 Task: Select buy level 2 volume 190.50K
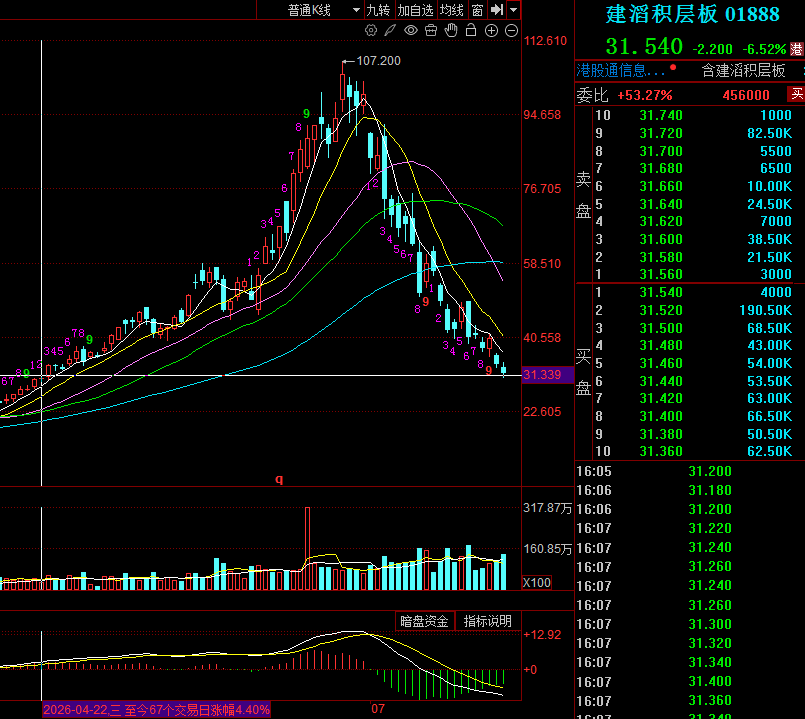click(x=765, y=310)
